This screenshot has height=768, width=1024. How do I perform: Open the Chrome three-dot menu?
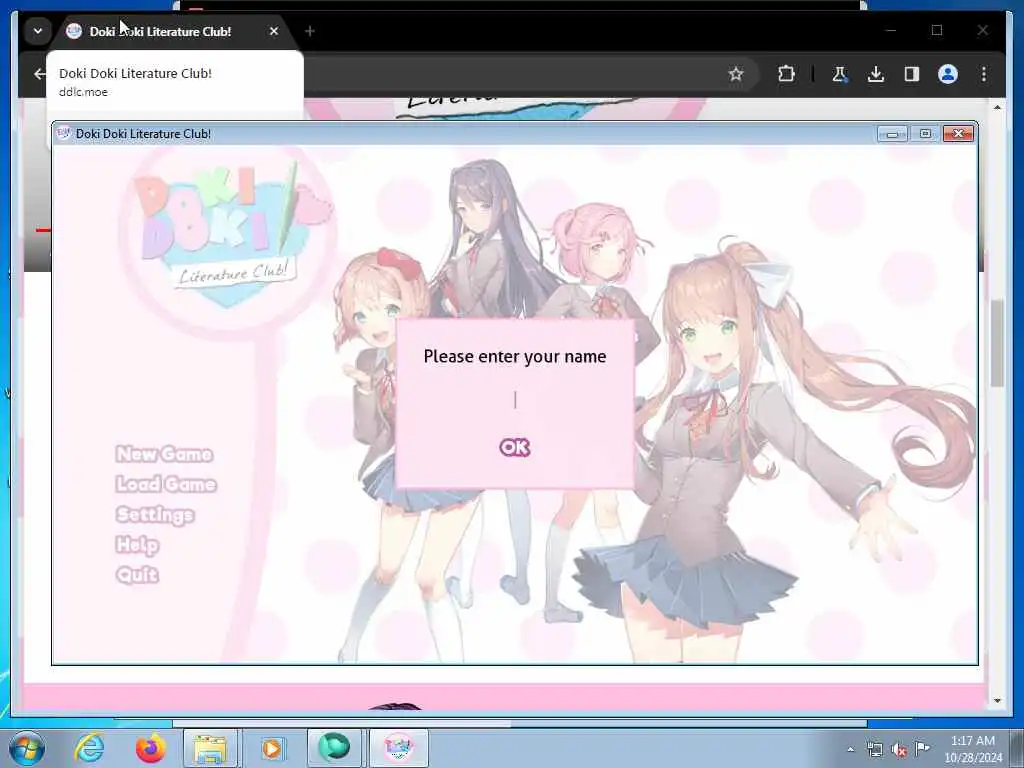click(x=984, y=74)
